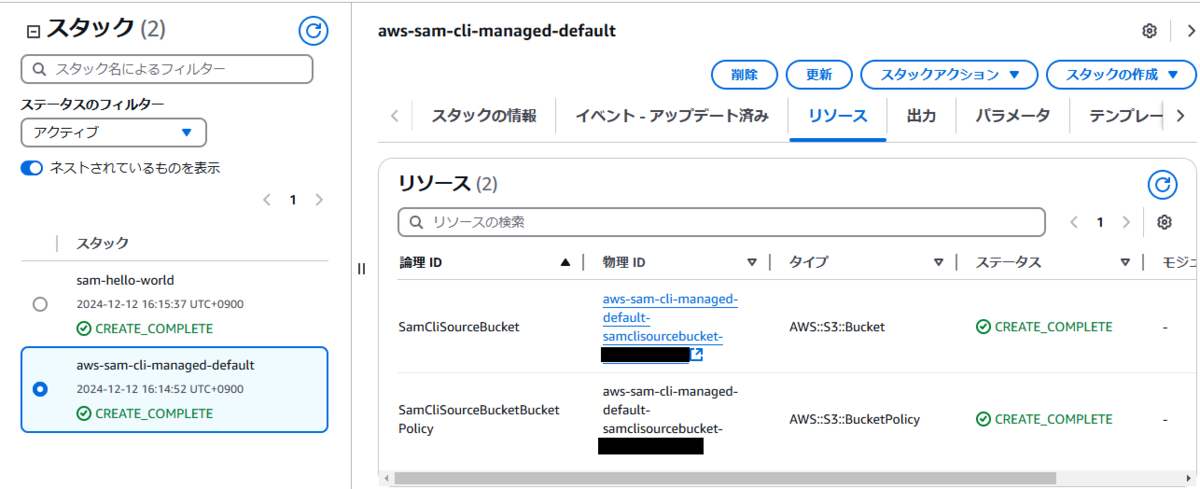This screenshot has height=489, width=1200.
Task: Expand the right panel chevron at top
Action: 1190,31
